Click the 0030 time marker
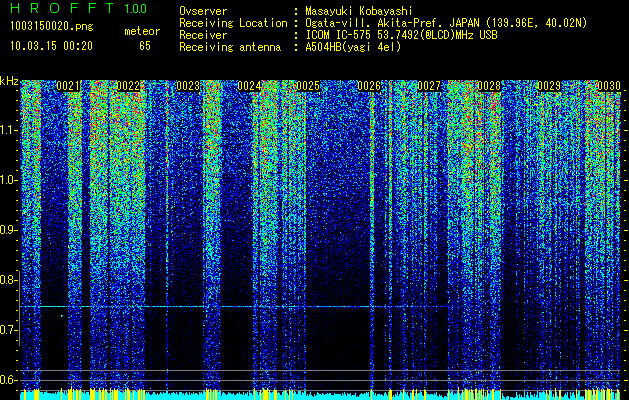Image resolution: width=629 pixels, height=400 pixels. pos(609,86)
